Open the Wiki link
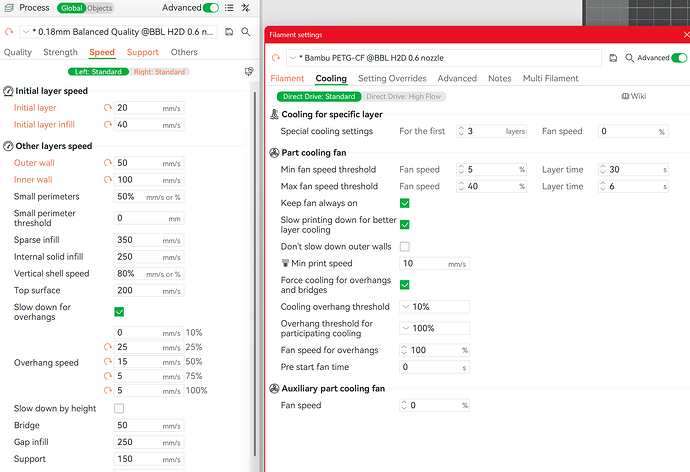690x472 pixels. tap(634, 96)
